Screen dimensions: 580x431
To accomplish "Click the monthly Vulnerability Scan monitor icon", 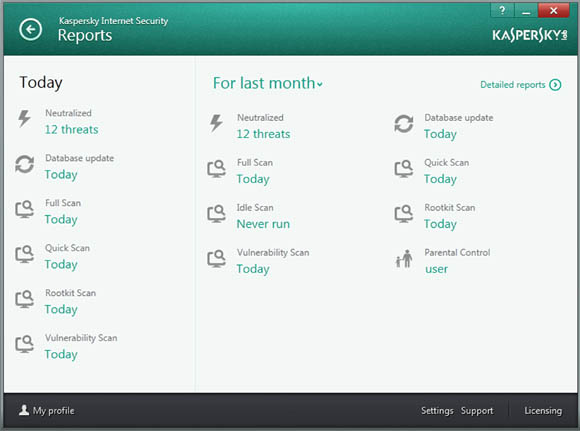I will 216,259.
